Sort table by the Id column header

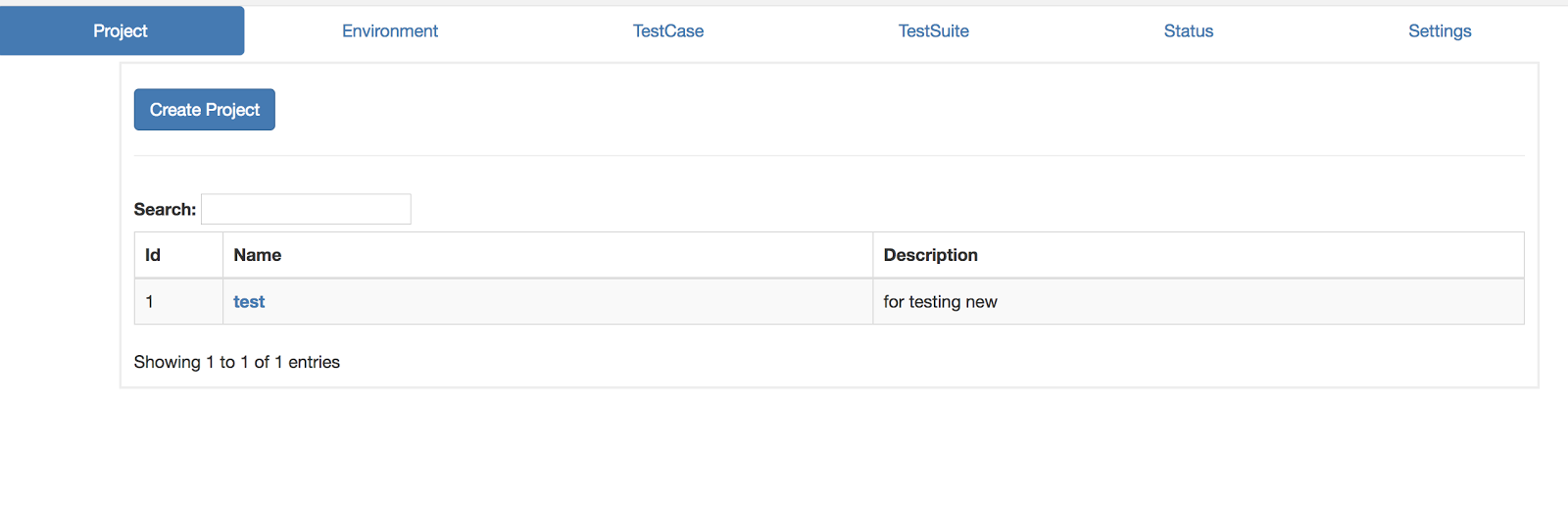[154, 255]
